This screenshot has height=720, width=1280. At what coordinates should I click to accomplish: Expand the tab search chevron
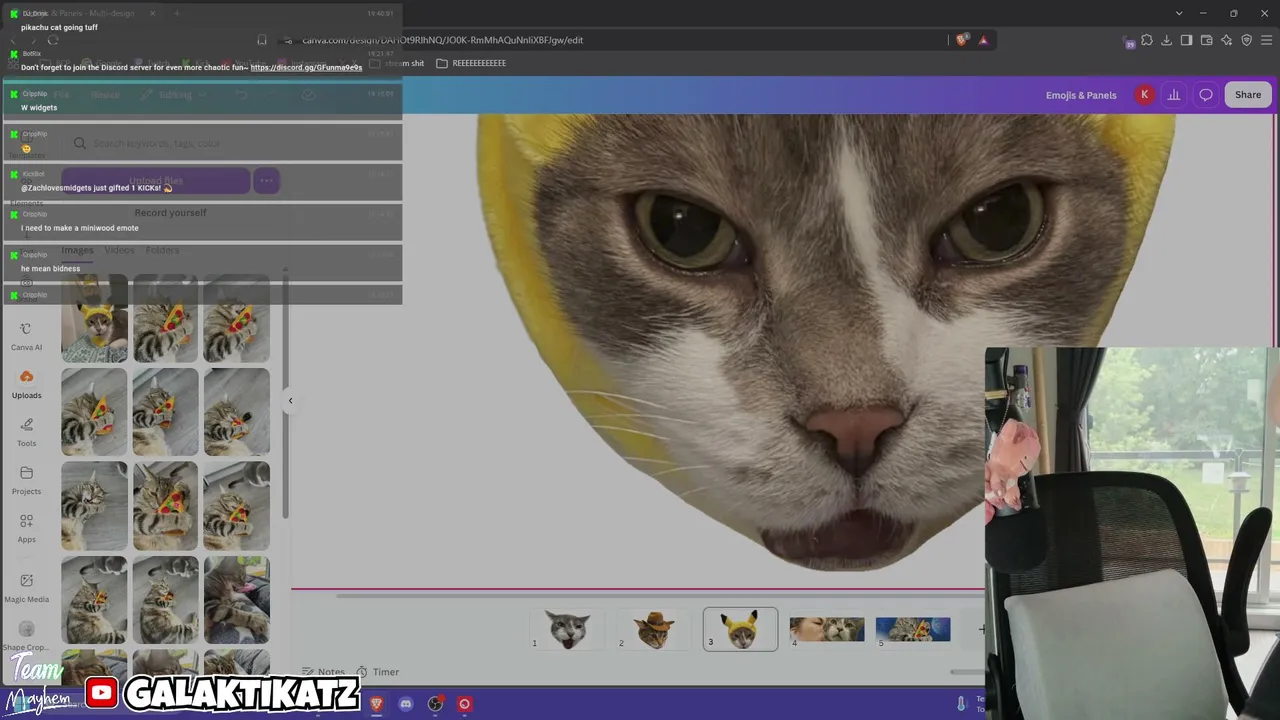[1179, 13]
